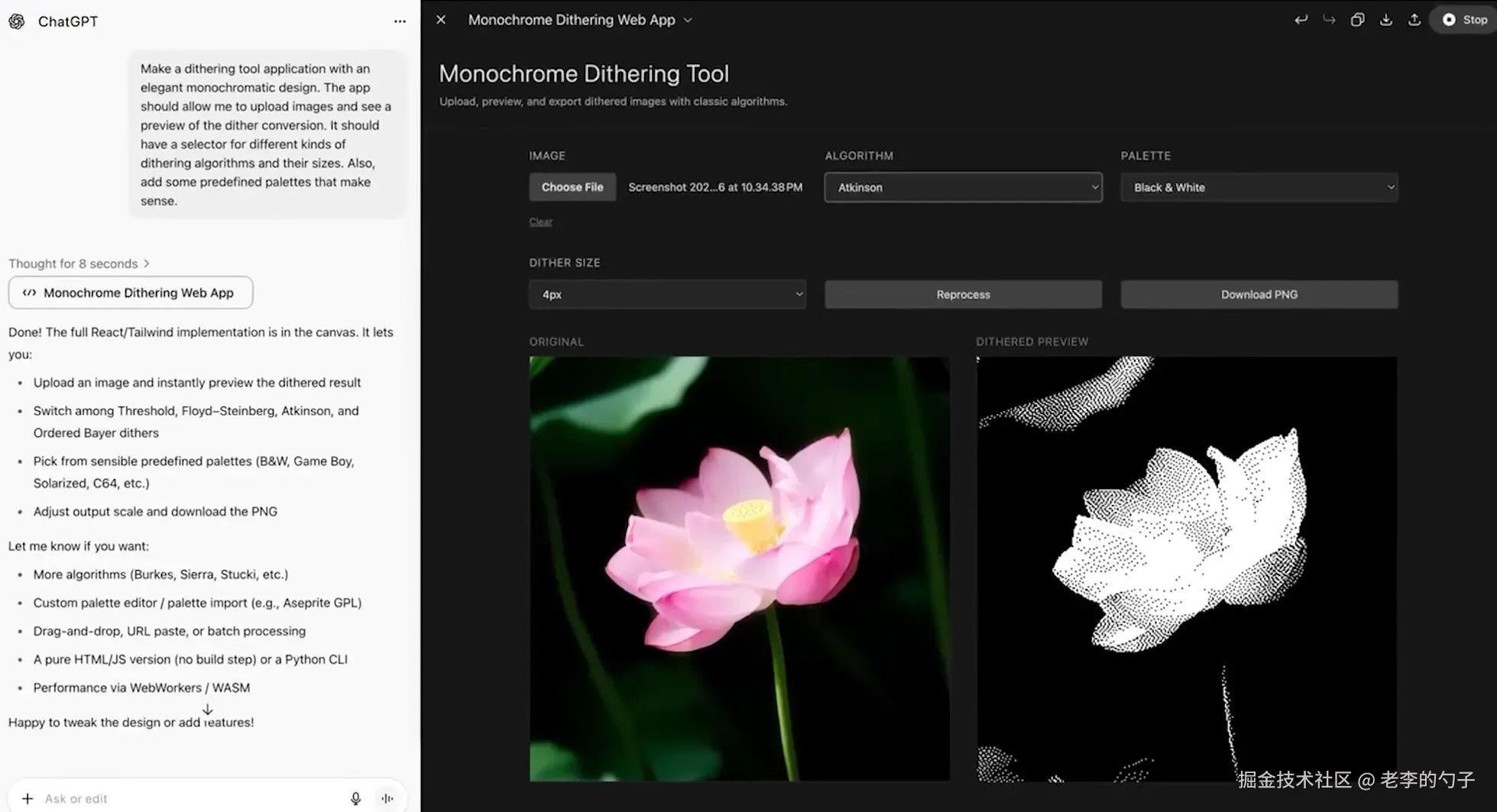Click 'Adjust output scale and download the PNG' bullet
Image resolution: width=1497 pixels, height=812 pixels.
pyautogui.click(x=155, y=512)
